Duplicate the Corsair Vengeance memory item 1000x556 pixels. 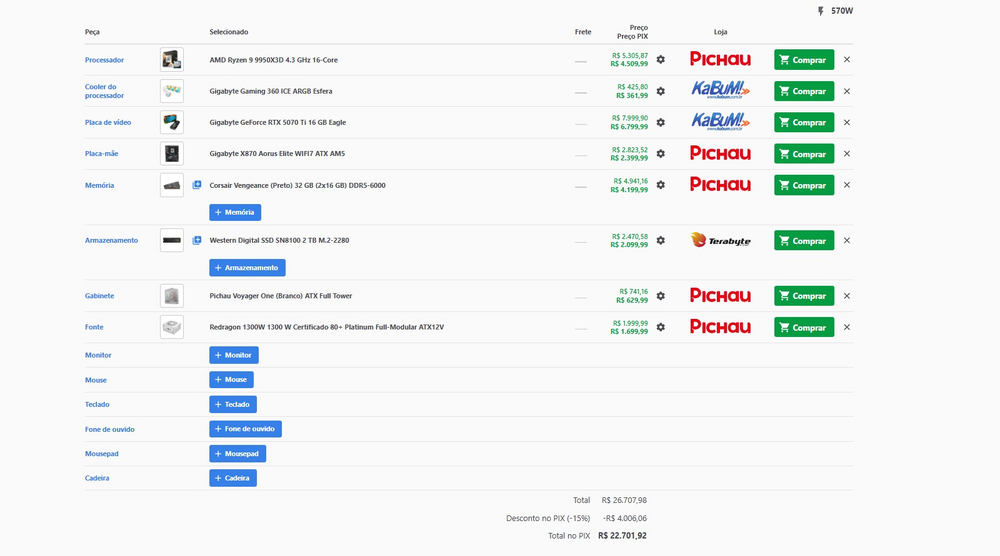pyautogui.click(x=197, y=185)
